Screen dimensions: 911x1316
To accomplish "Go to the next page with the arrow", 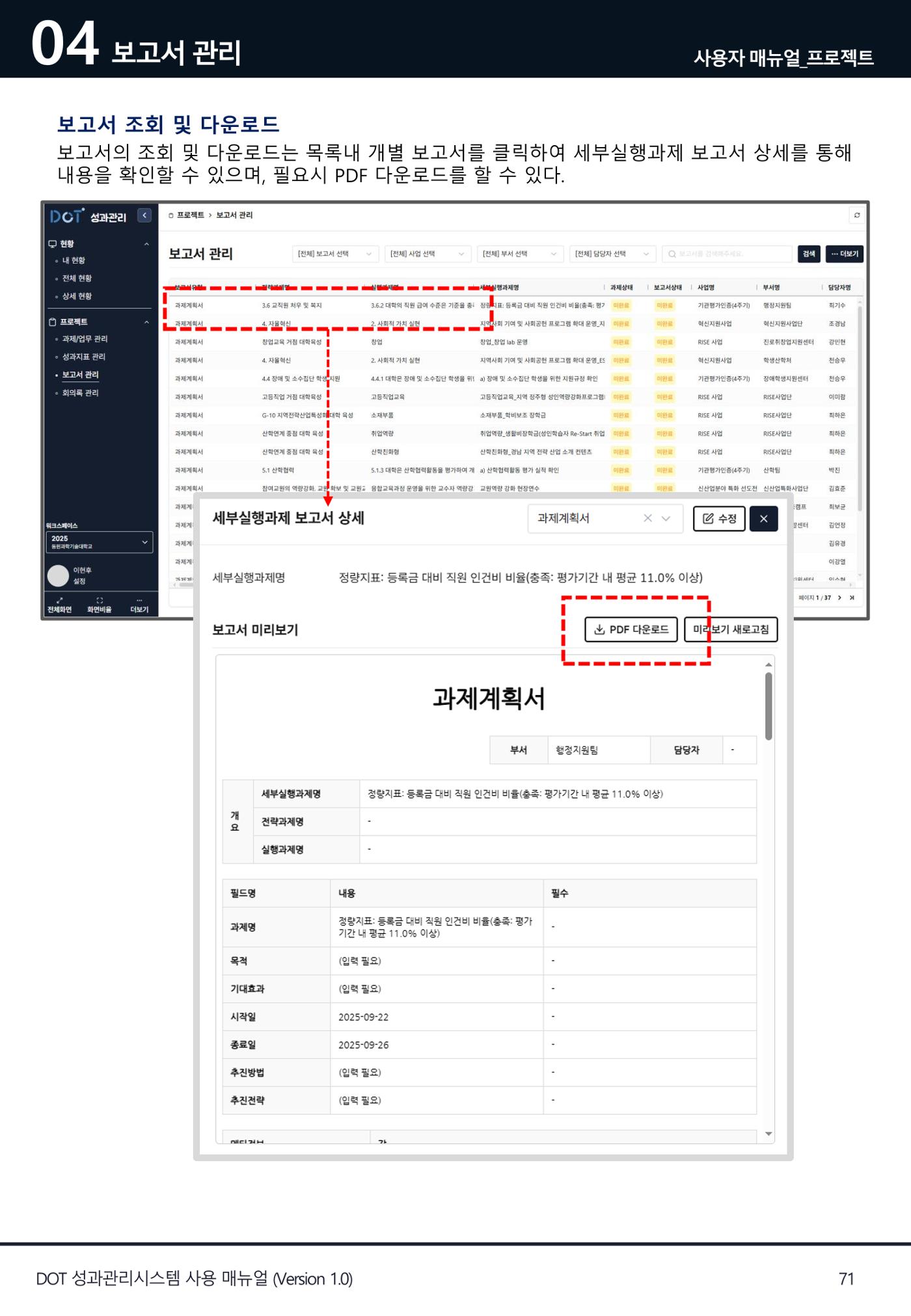I will [x=839, y=597].
